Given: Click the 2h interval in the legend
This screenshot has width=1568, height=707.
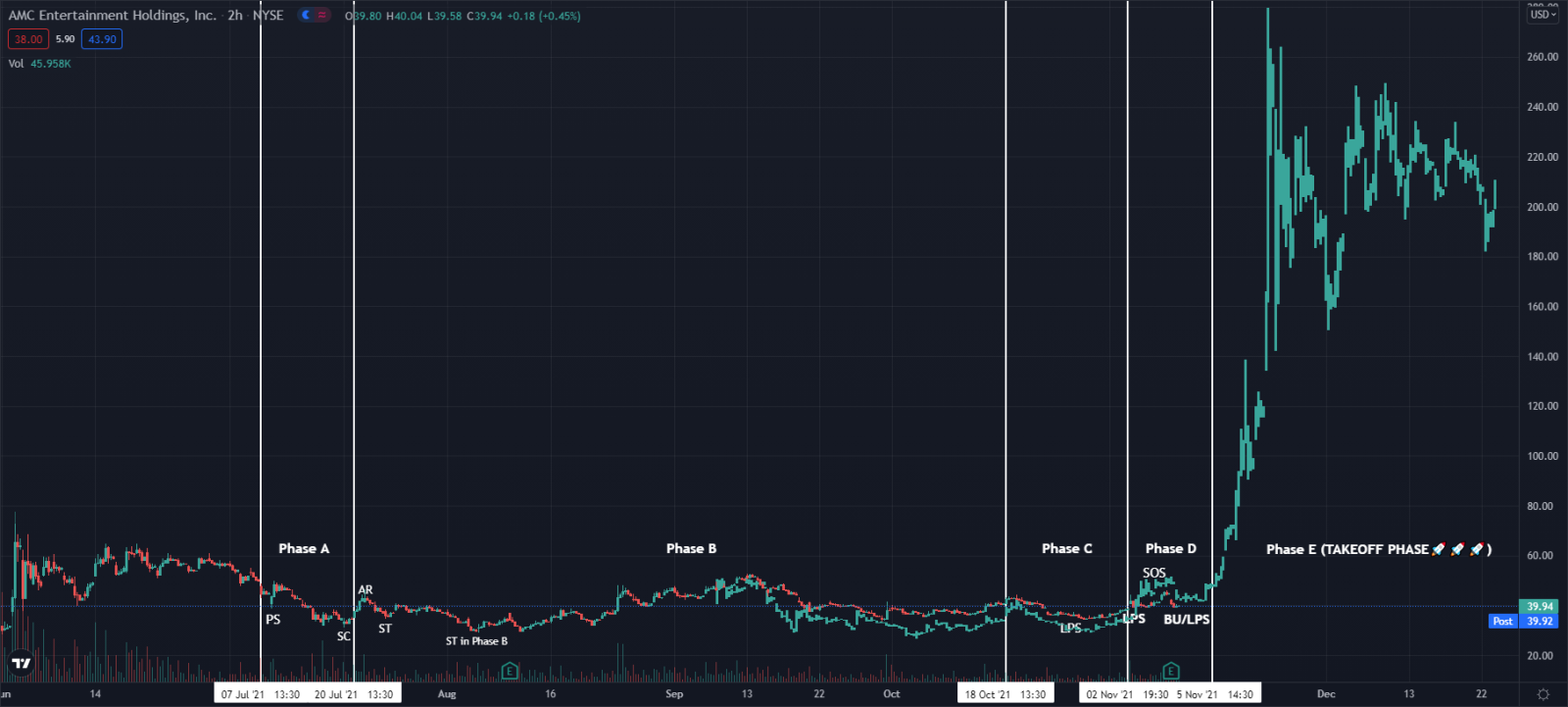Looking at the screenshot, I should (235, 15).
